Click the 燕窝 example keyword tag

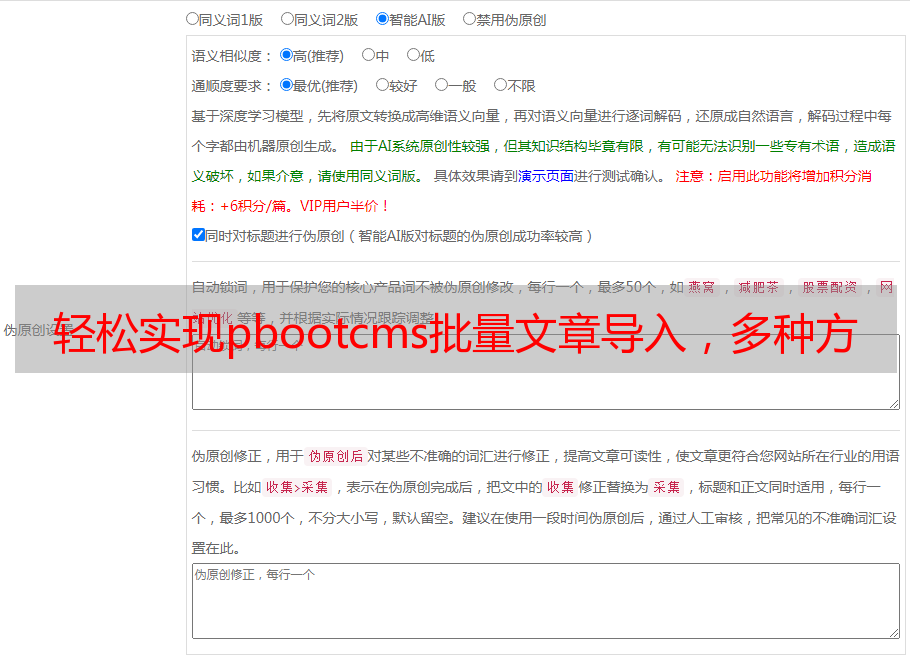pos(701,287)
